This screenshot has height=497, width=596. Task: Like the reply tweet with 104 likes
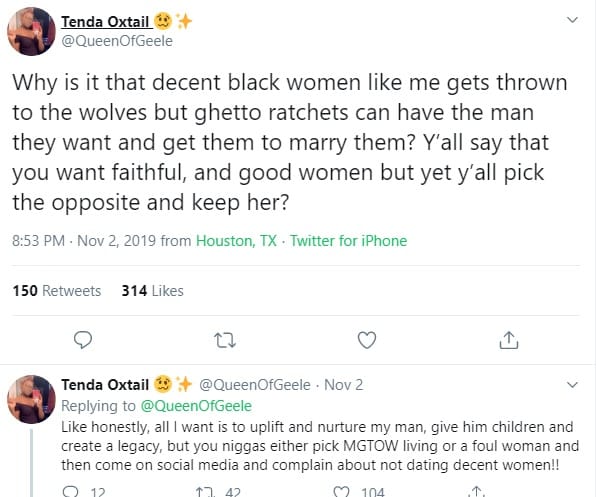pyautogui.click(x=341, y=492)
